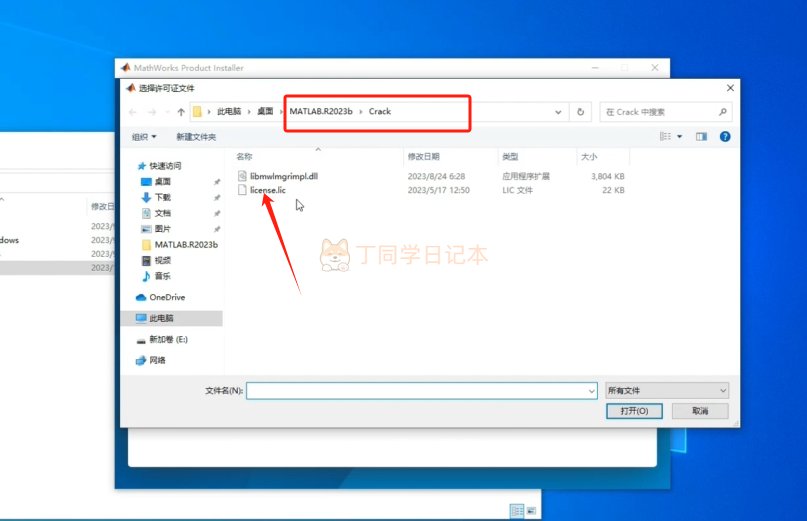
Task: Change the view layout icon
Action: [665, 136]
